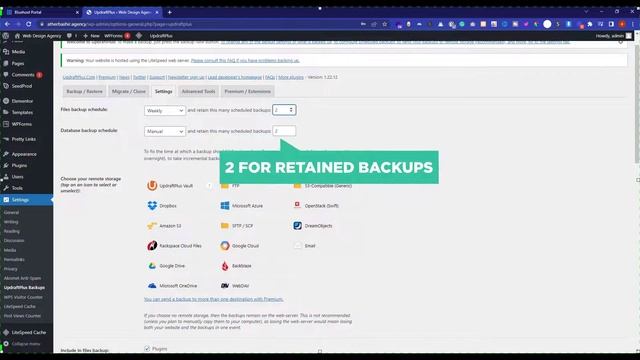
Task: Bookmark this page with star icon
Action: pyautogui.click(x=384, y=24)
